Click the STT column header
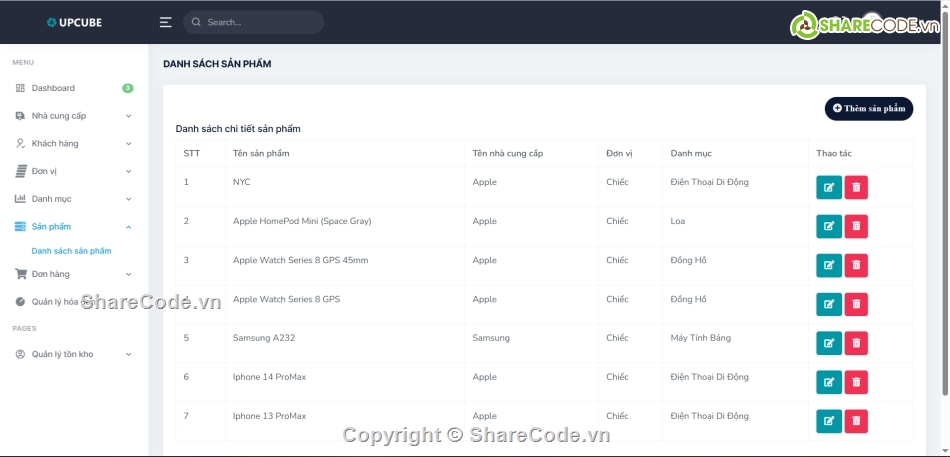950x457 pixels. click(191, 153)
